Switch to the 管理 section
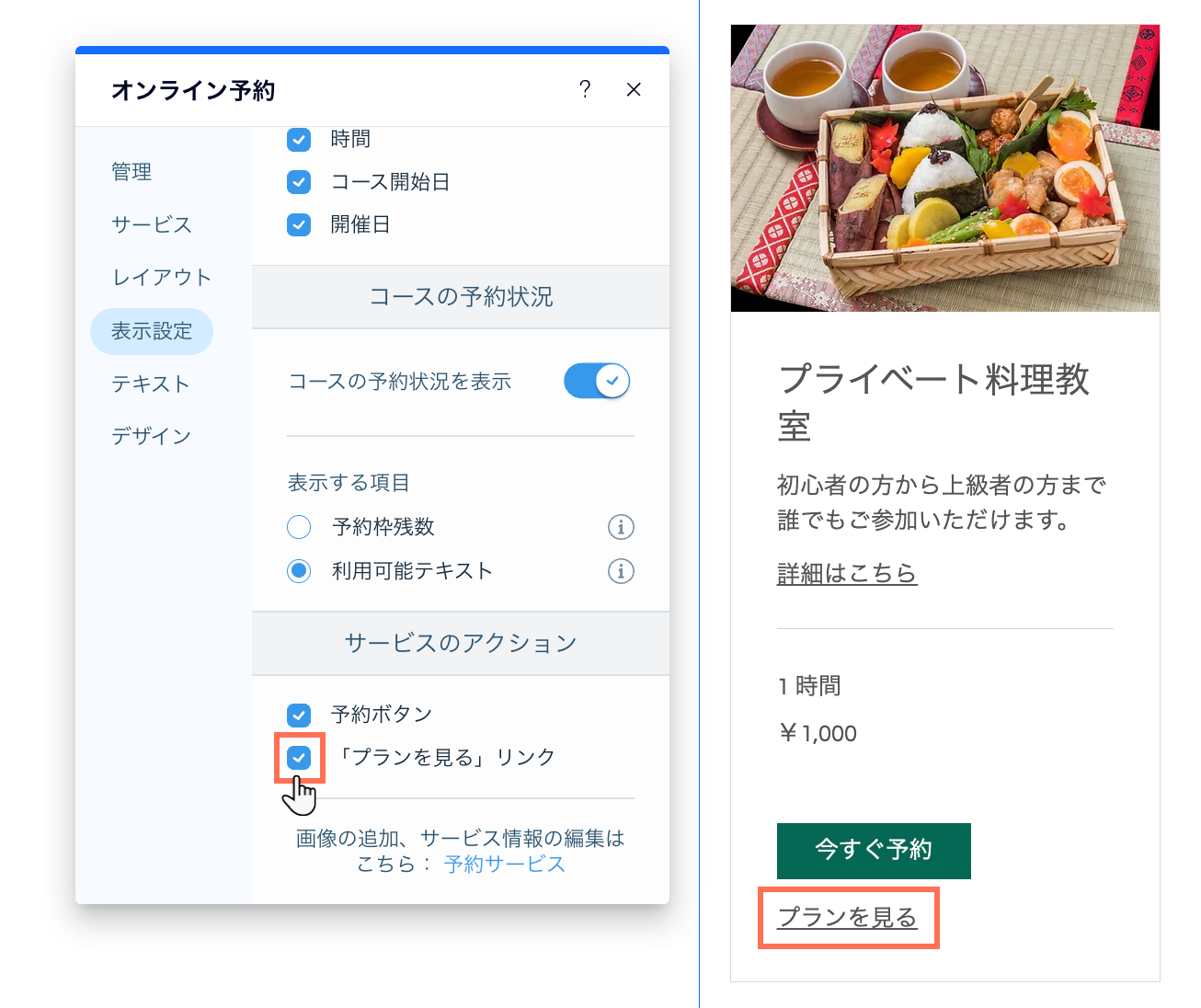Image resolution: width=1201 pixels, height=1008 pixels. tap(132, 171)
